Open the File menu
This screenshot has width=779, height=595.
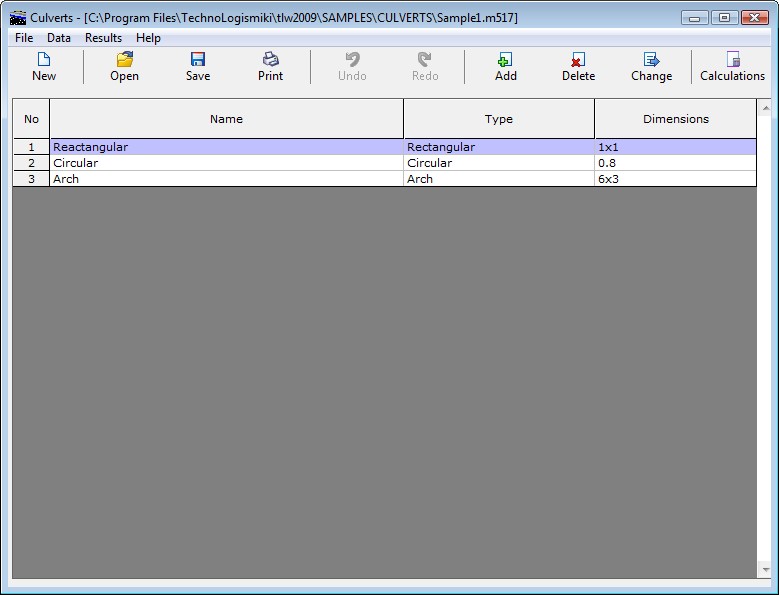pyautogui.click(x=24, y=38)
